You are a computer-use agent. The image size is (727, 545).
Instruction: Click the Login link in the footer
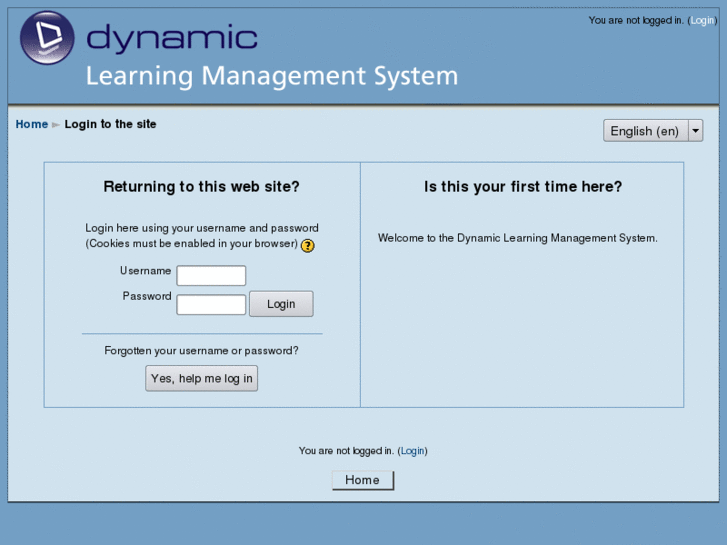pos(412,451)
